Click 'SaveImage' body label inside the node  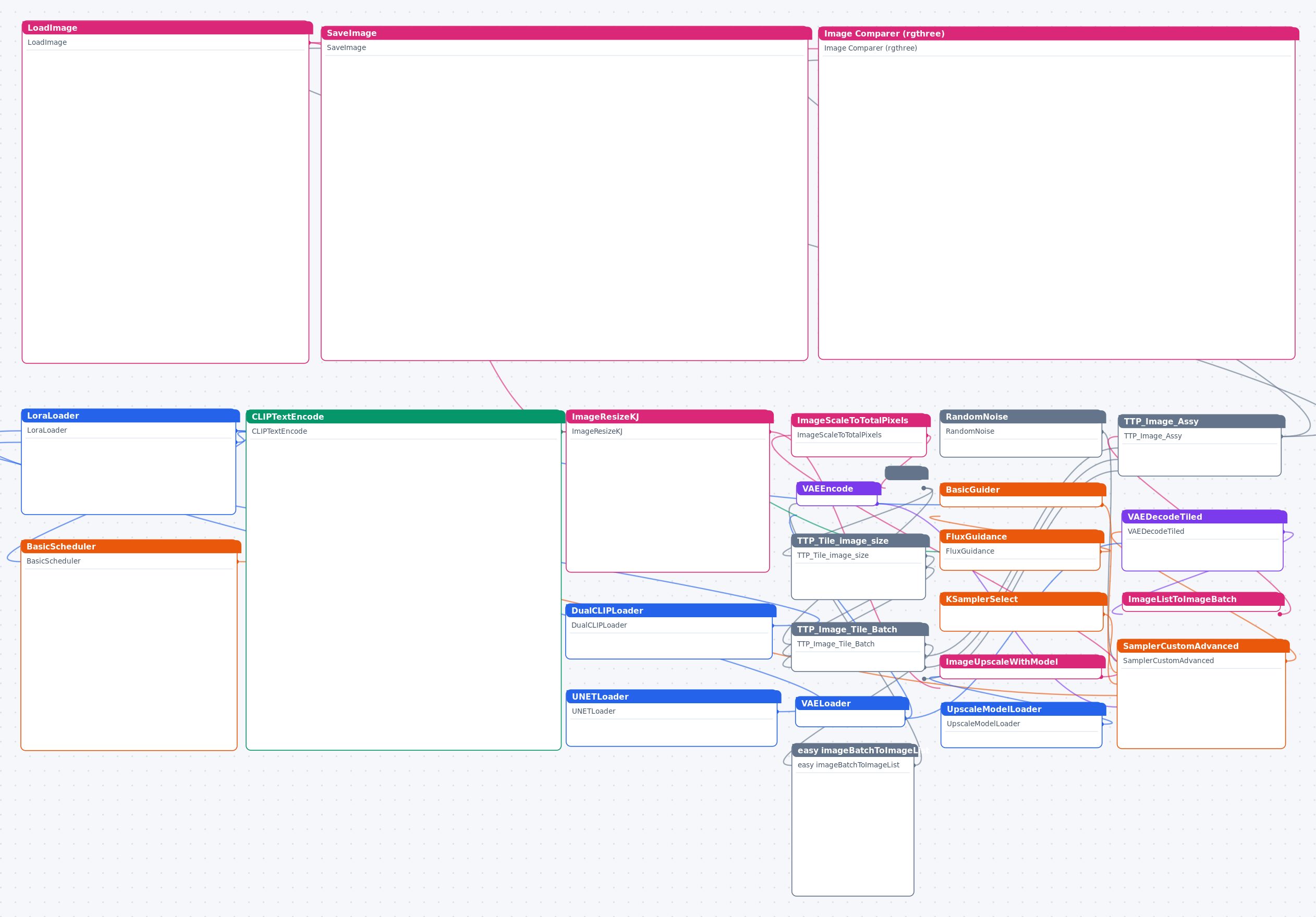346,47
